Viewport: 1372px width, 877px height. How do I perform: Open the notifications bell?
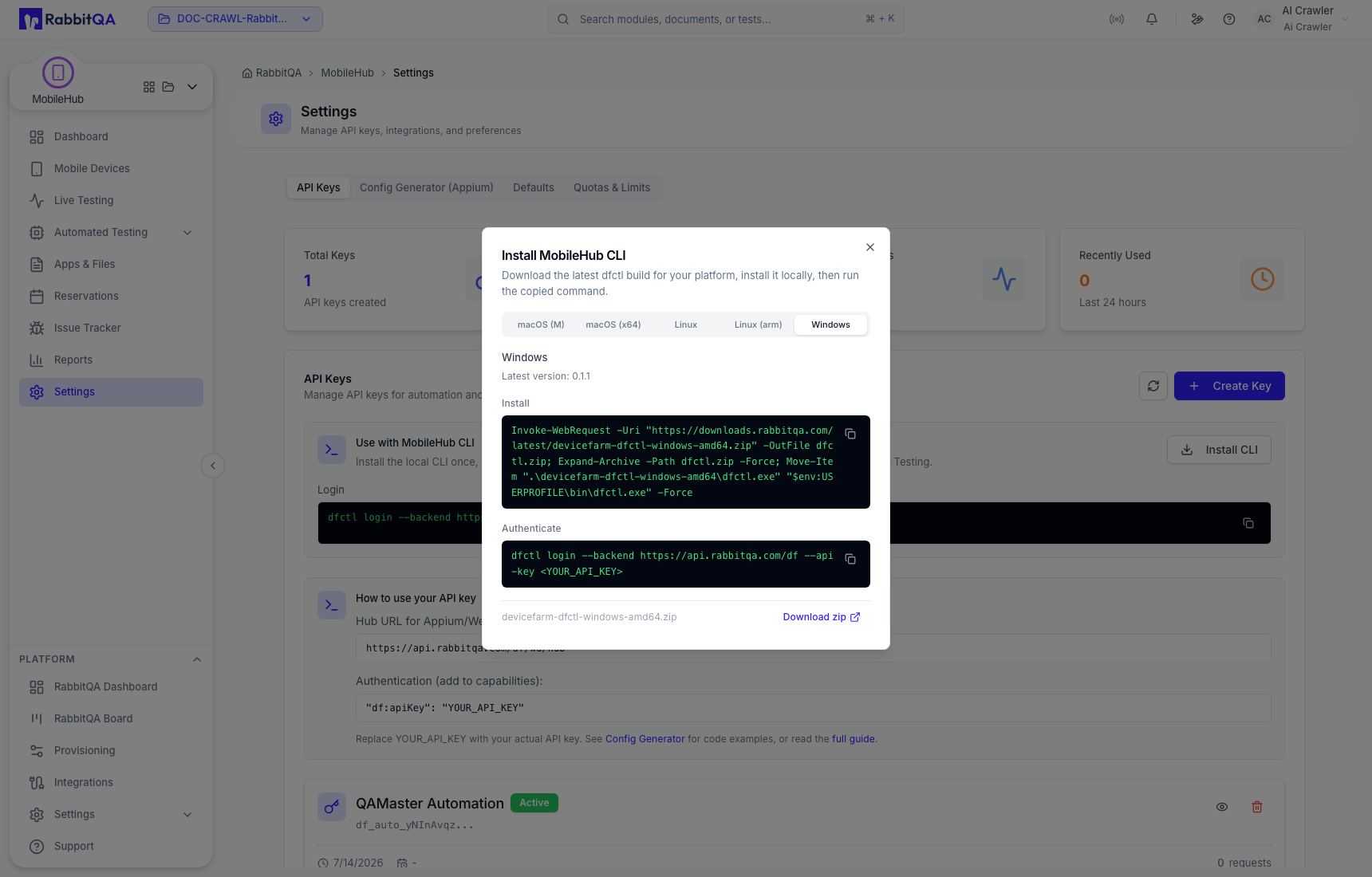(1152, 19)
